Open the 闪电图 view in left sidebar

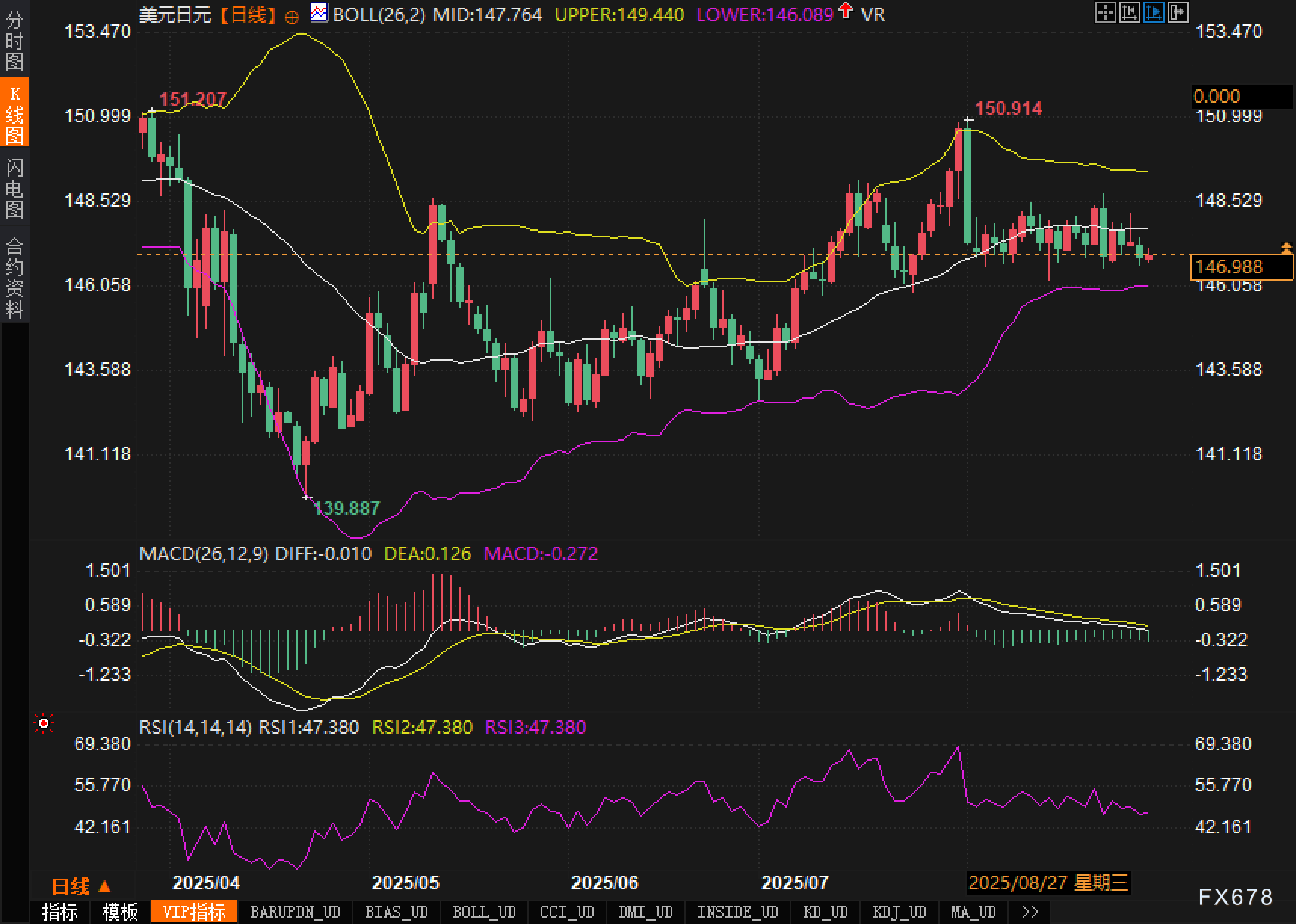(x=14, y=188)
